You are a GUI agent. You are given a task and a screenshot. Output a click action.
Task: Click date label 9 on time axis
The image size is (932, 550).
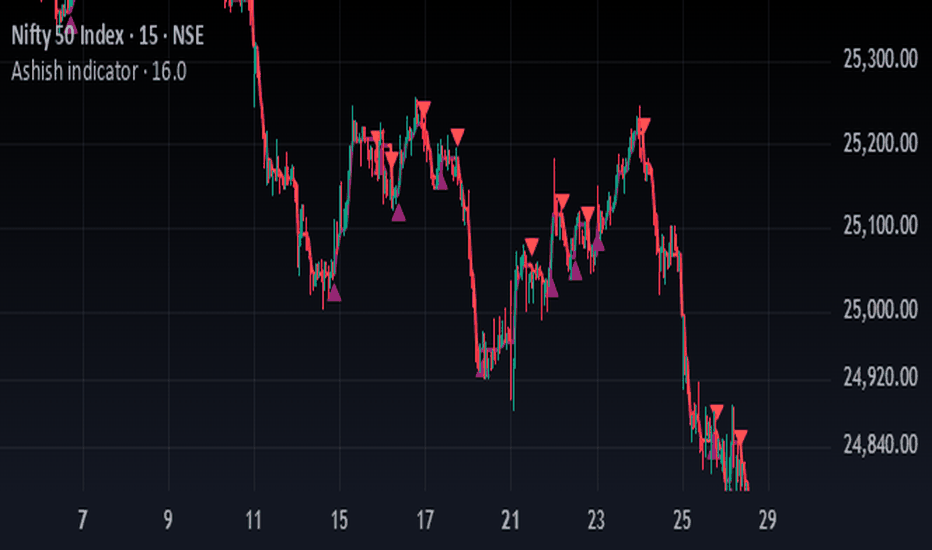tap(168, 520)
